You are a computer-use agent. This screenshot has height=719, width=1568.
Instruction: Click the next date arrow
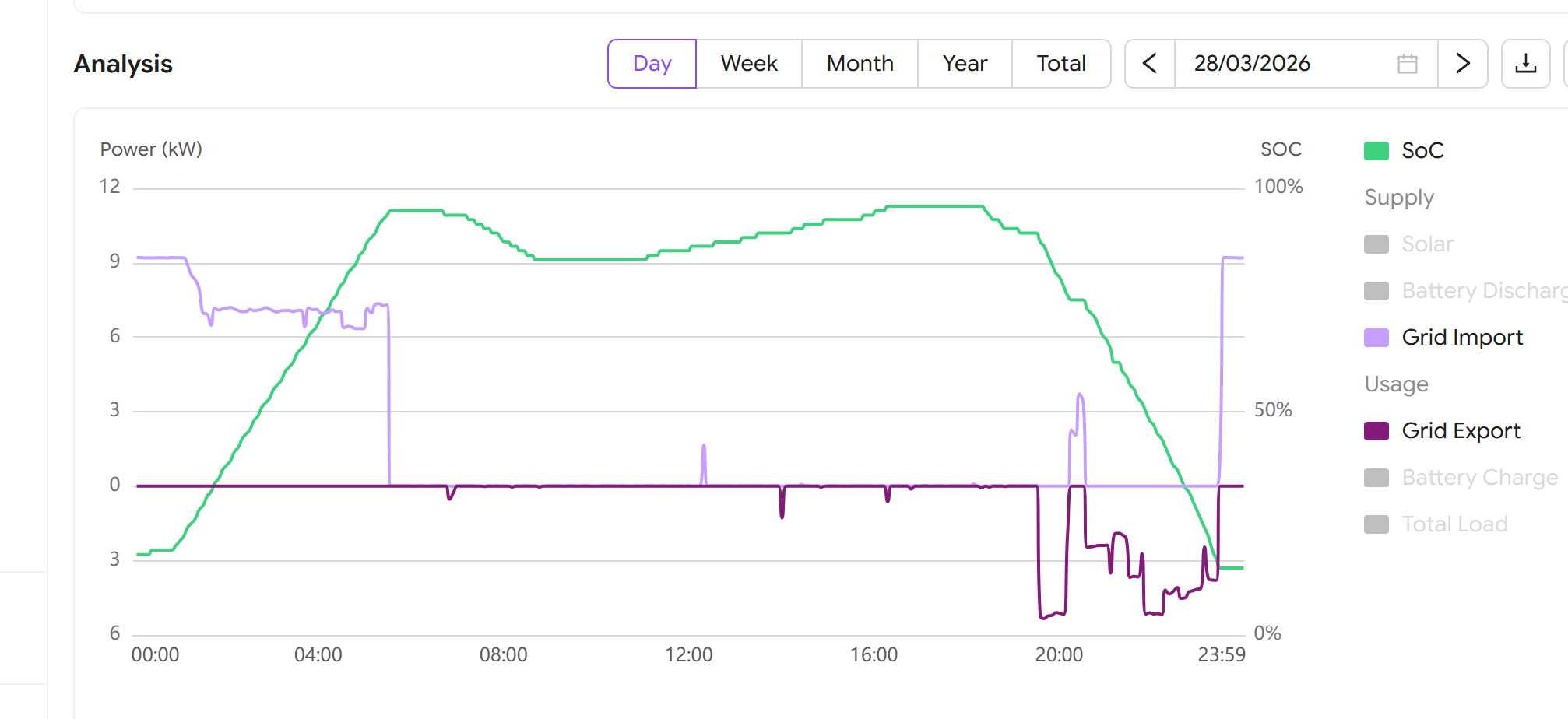[1463, 64]
